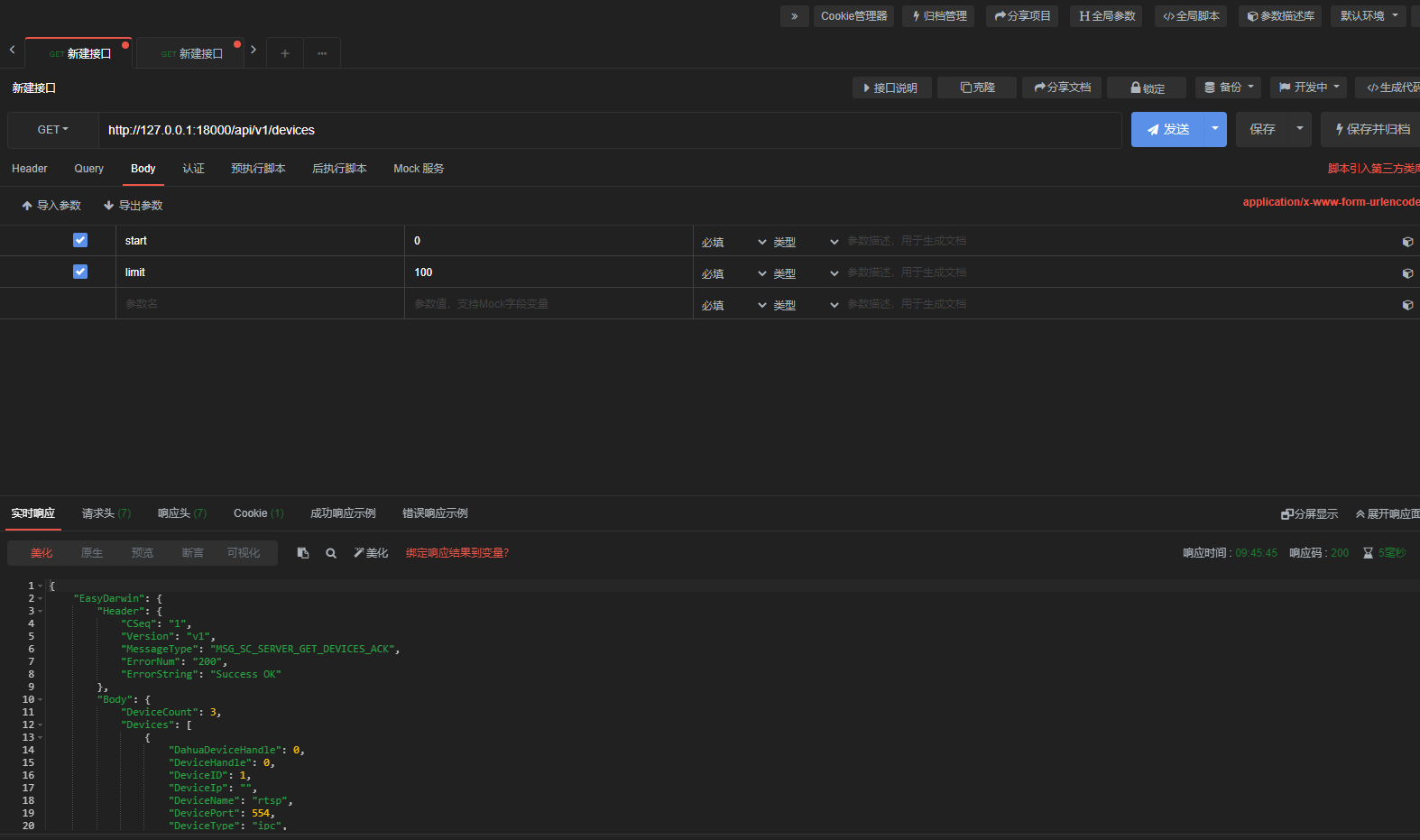The height and width of the screenshot is (840, 1420).
Task: Click the 克隆 clone button
Action: click(977, 88)
